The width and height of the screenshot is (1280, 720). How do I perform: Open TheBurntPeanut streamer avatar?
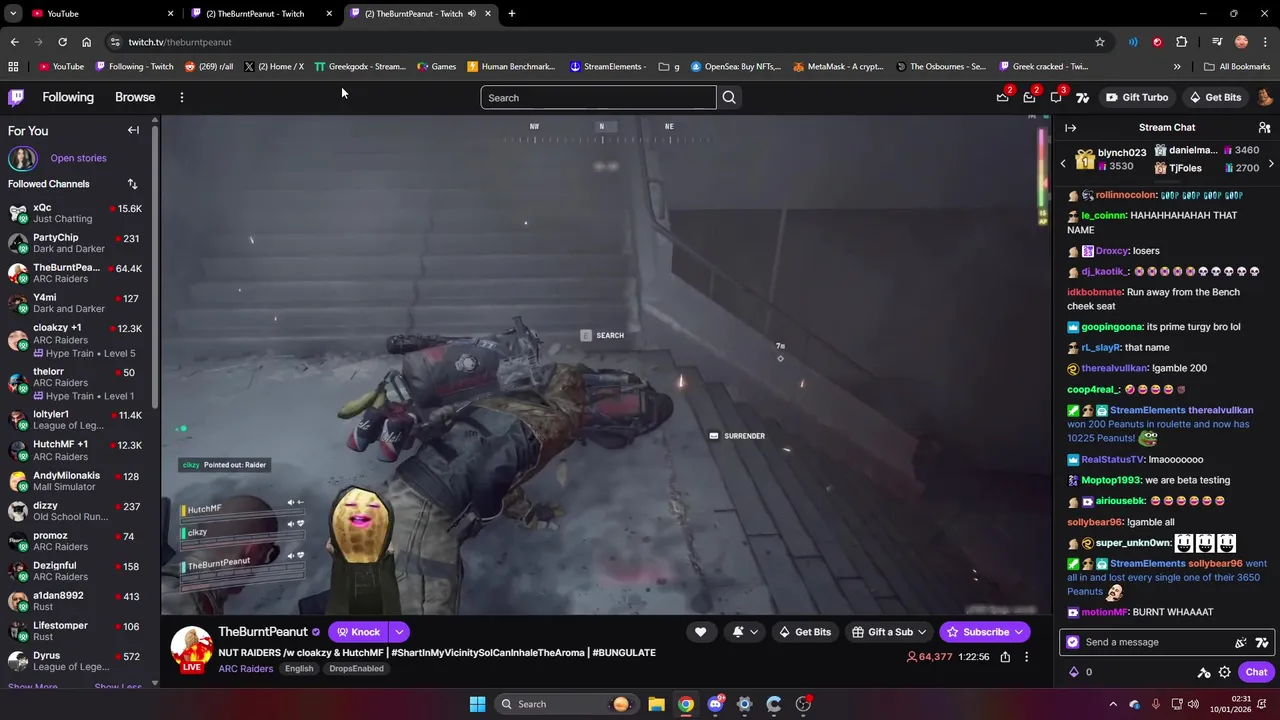tap(191, 649)
